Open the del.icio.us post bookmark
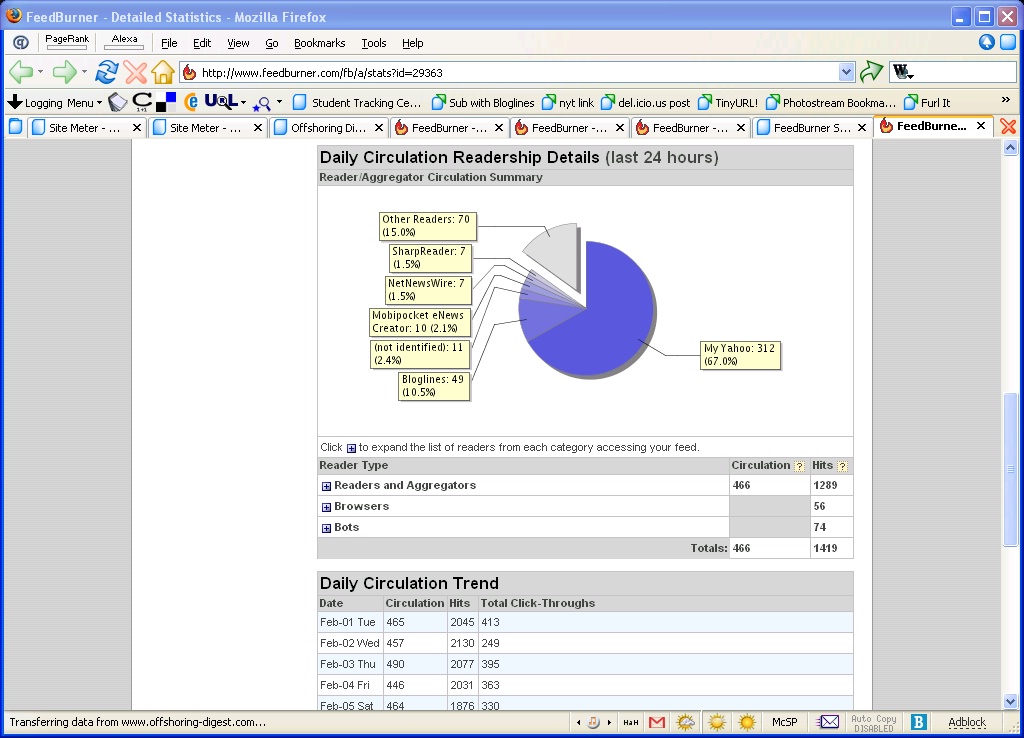1024x738 pixels. click(646, 103)
